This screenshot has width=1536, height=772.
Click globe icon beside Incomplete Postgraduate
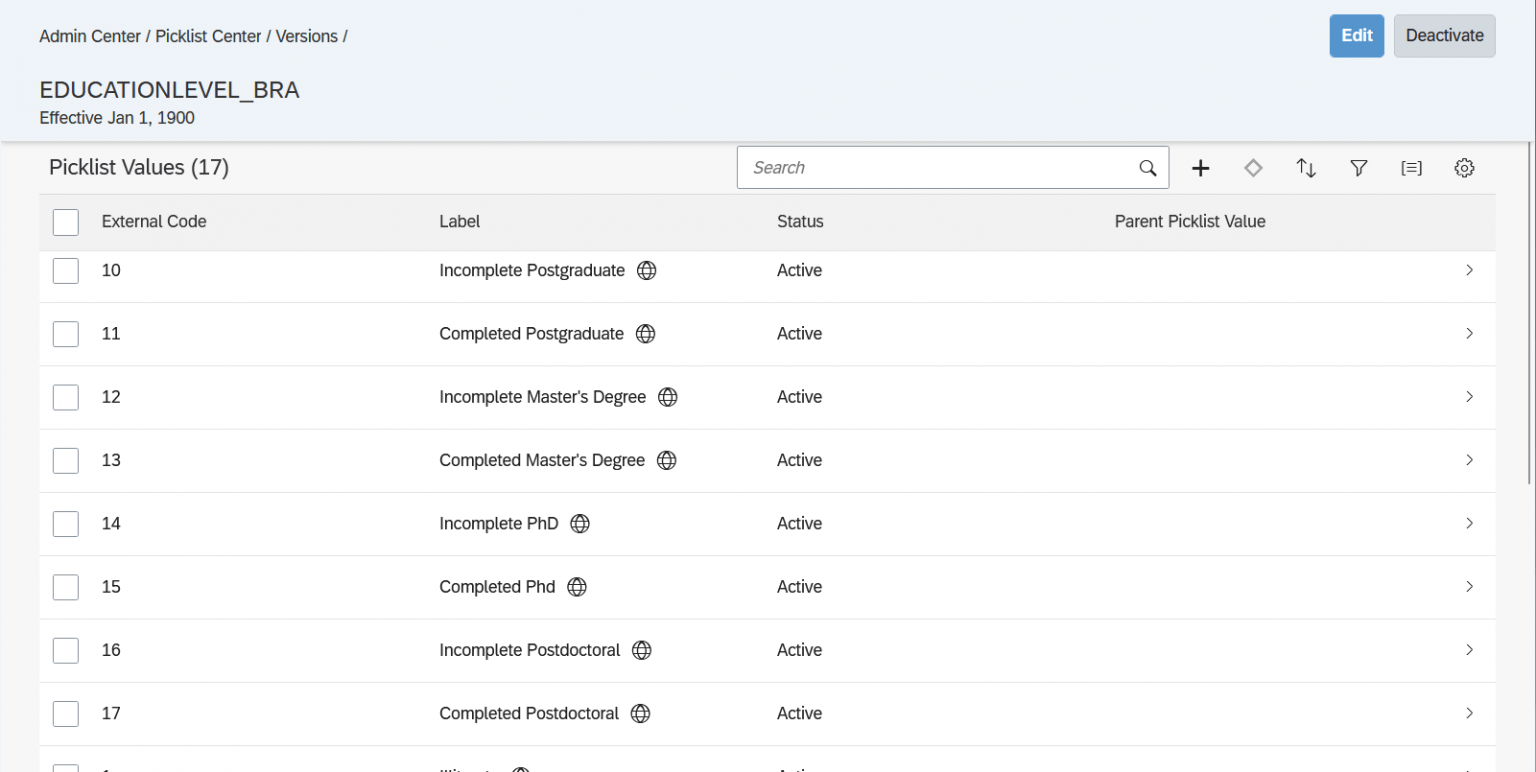tap(647, 271)
